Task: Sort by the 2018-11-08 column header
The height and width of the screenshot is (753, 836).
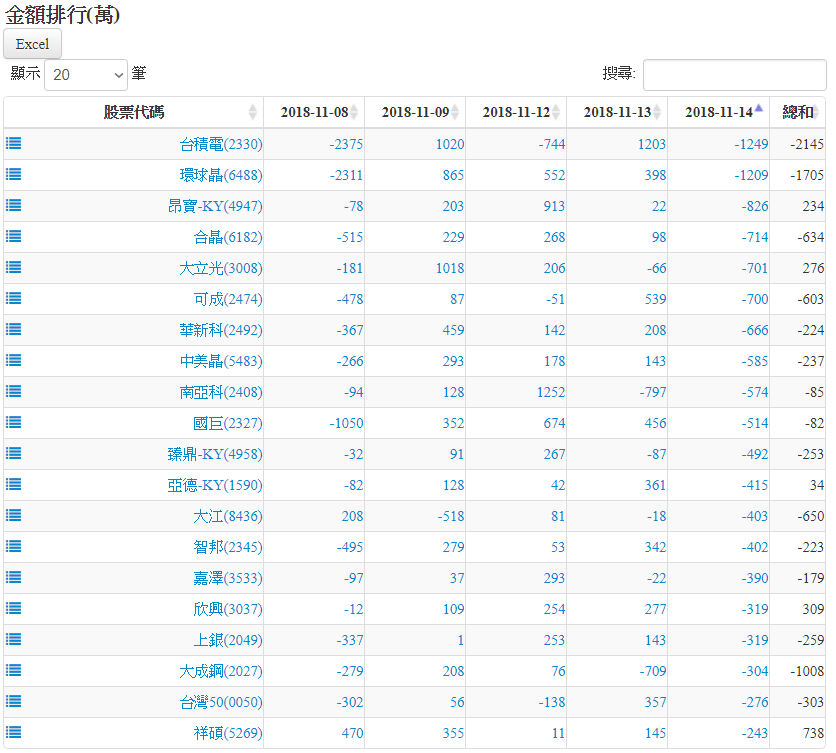Action: pos(314,112)
